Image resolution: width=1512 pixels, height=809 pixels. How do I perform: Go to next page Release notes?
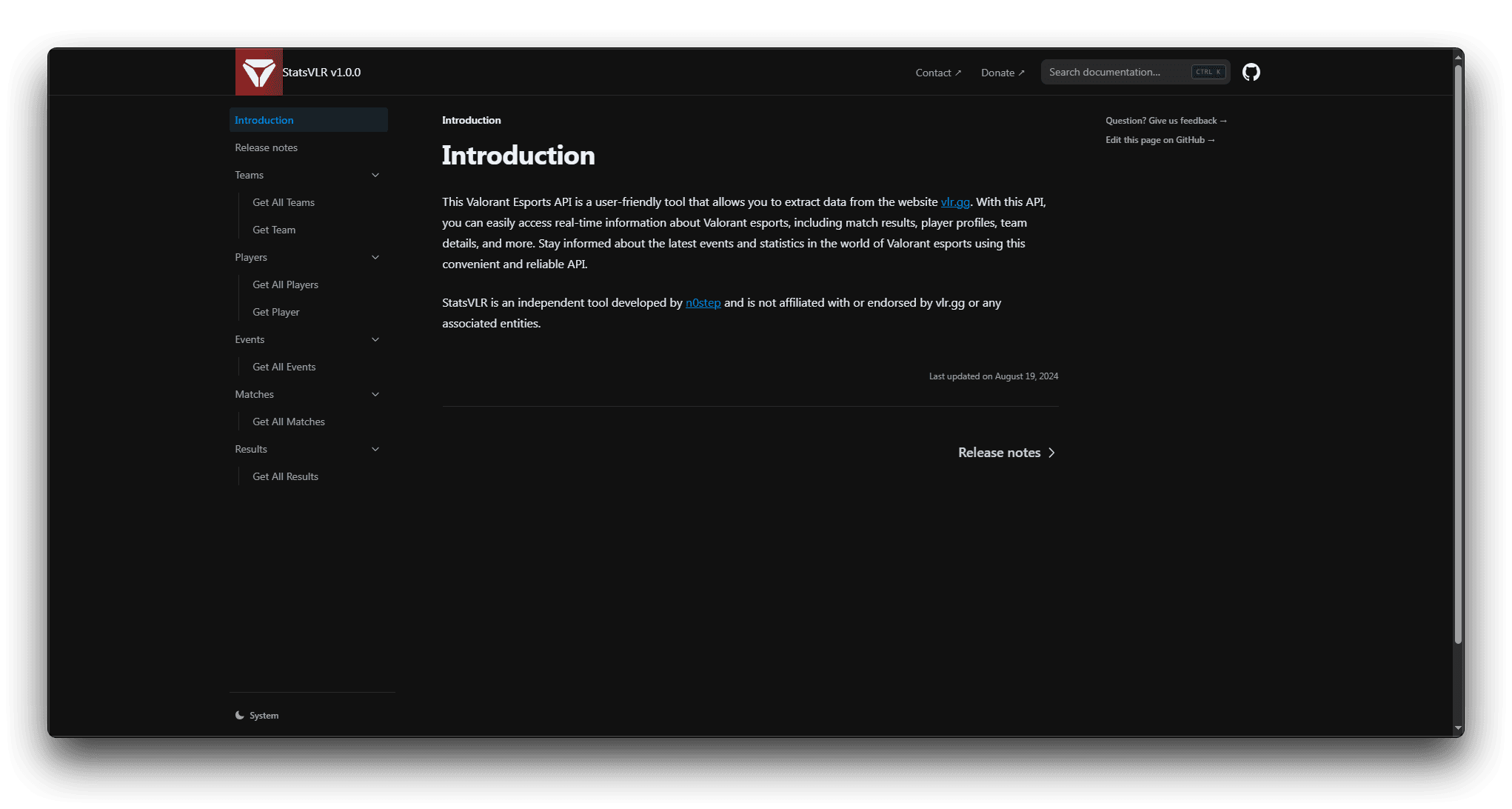(x=1006, y=453)
